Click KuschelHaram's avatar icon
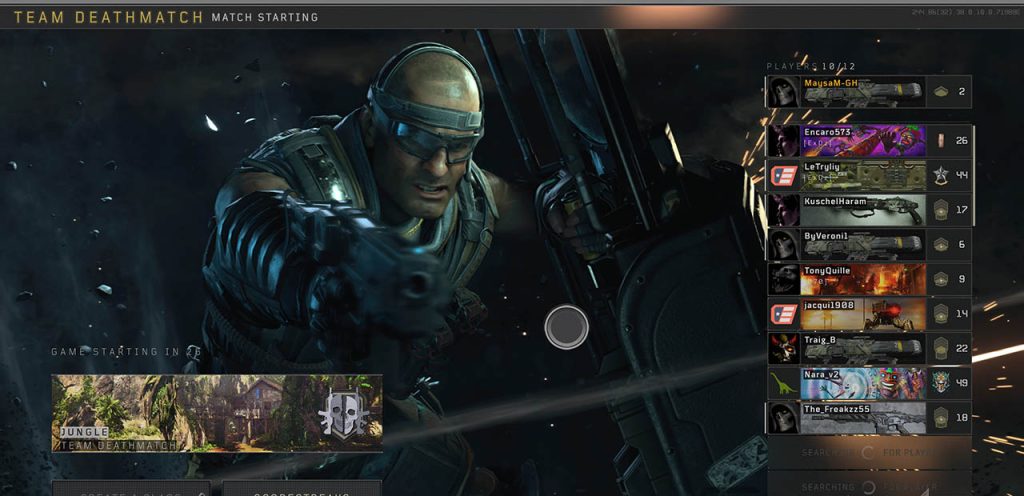Image resolution: width=1024 pixels, height=496 pixels. pos(784,210)
